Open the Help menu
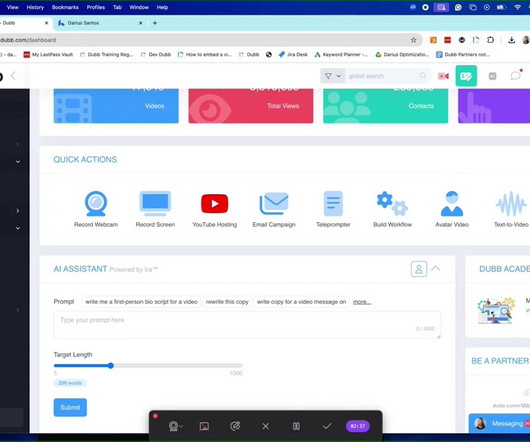Screen dimensions: 530x442 pos(162,7)
